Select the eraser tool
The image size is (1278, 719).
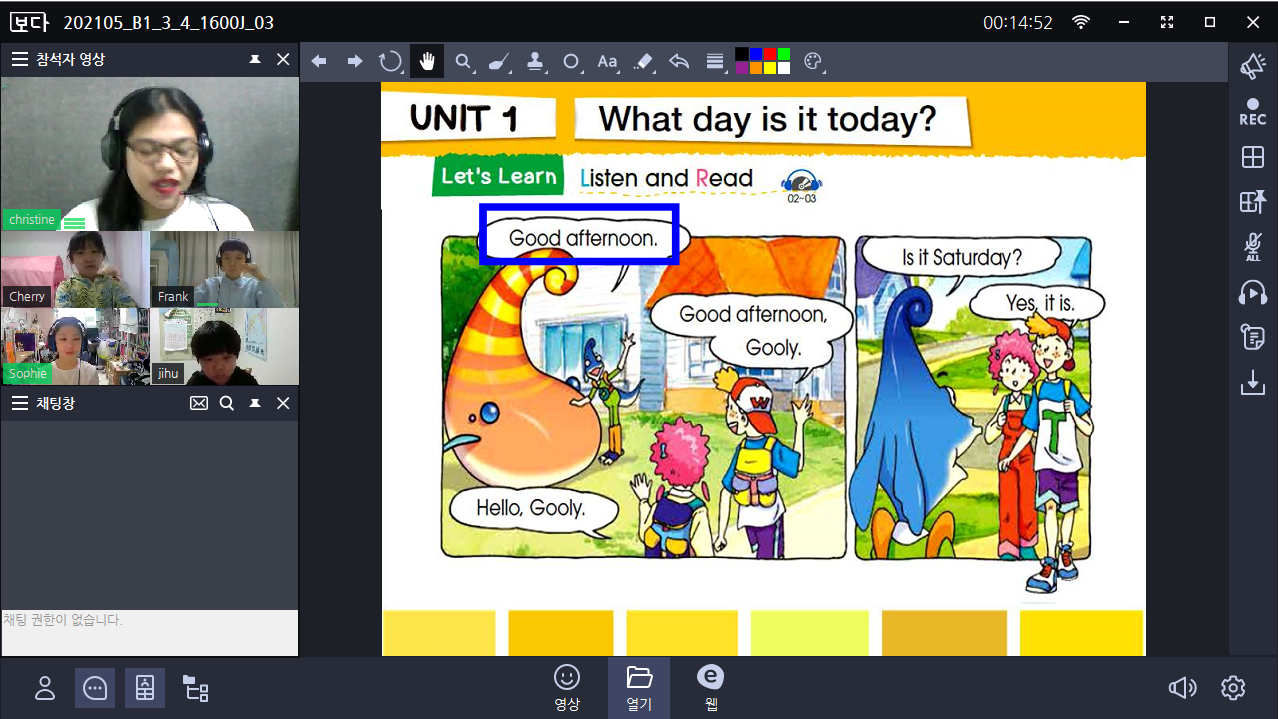pos(644,61)
